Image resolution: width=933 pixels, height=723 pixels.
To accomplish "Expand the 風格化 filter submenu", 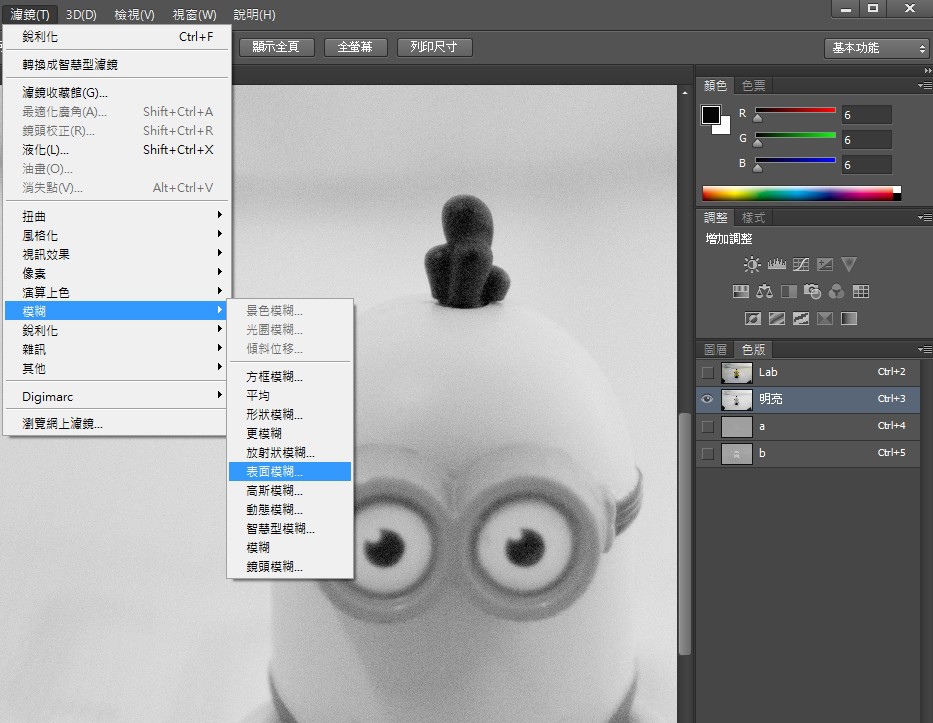I will pos(117,235).
